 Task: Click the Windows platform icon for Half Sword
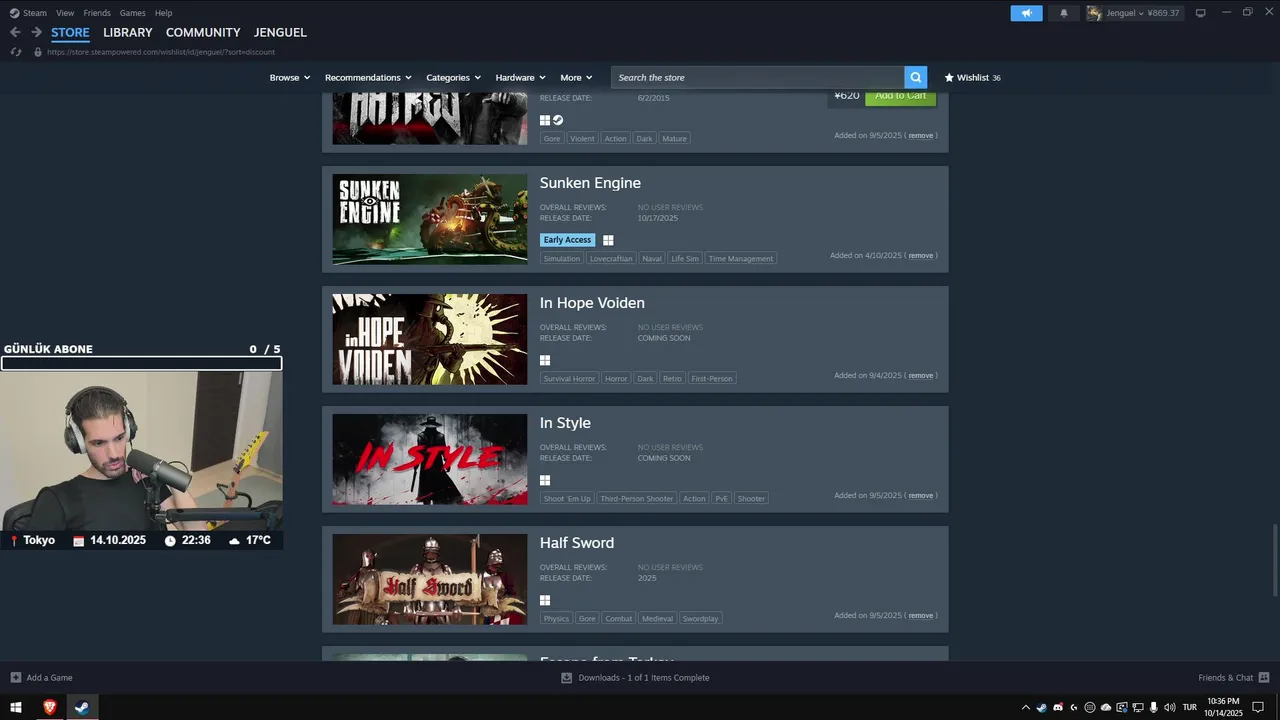[545, 600]
